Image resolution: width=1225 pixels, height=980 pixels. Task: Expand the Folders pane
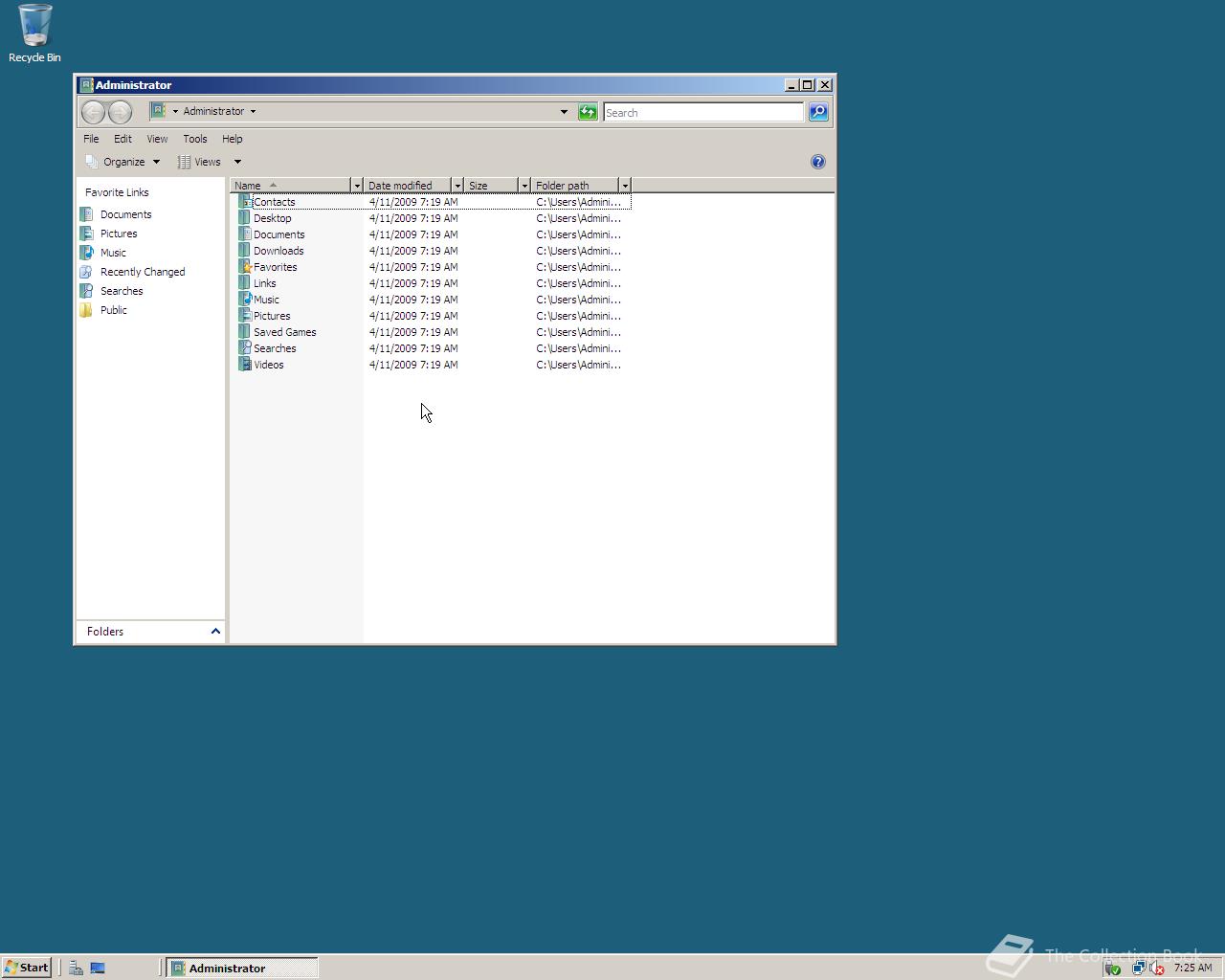[215, 632]
